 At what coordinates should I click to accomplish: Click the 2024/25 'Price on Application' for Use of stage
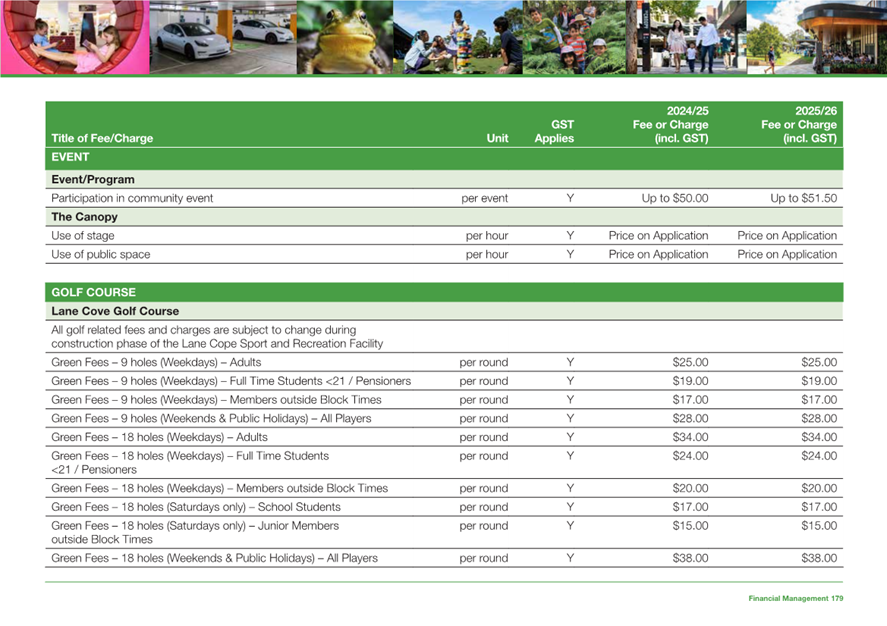[x=658, y=235]
